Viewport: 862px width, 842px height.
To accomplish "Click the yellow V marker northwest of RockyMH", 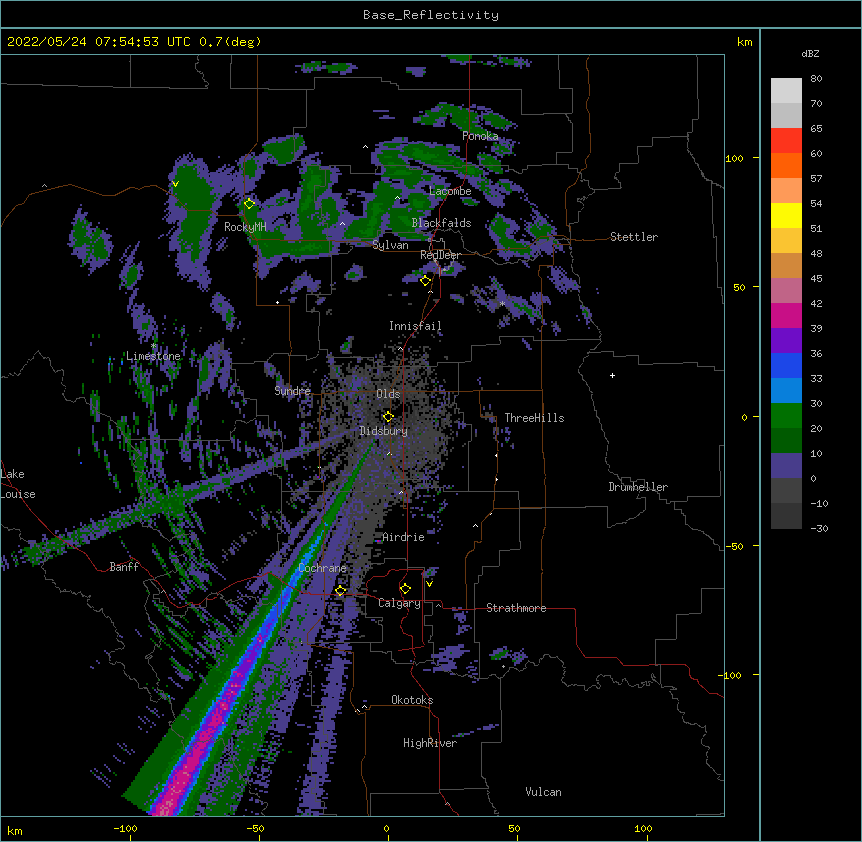I will coord(175,184).
